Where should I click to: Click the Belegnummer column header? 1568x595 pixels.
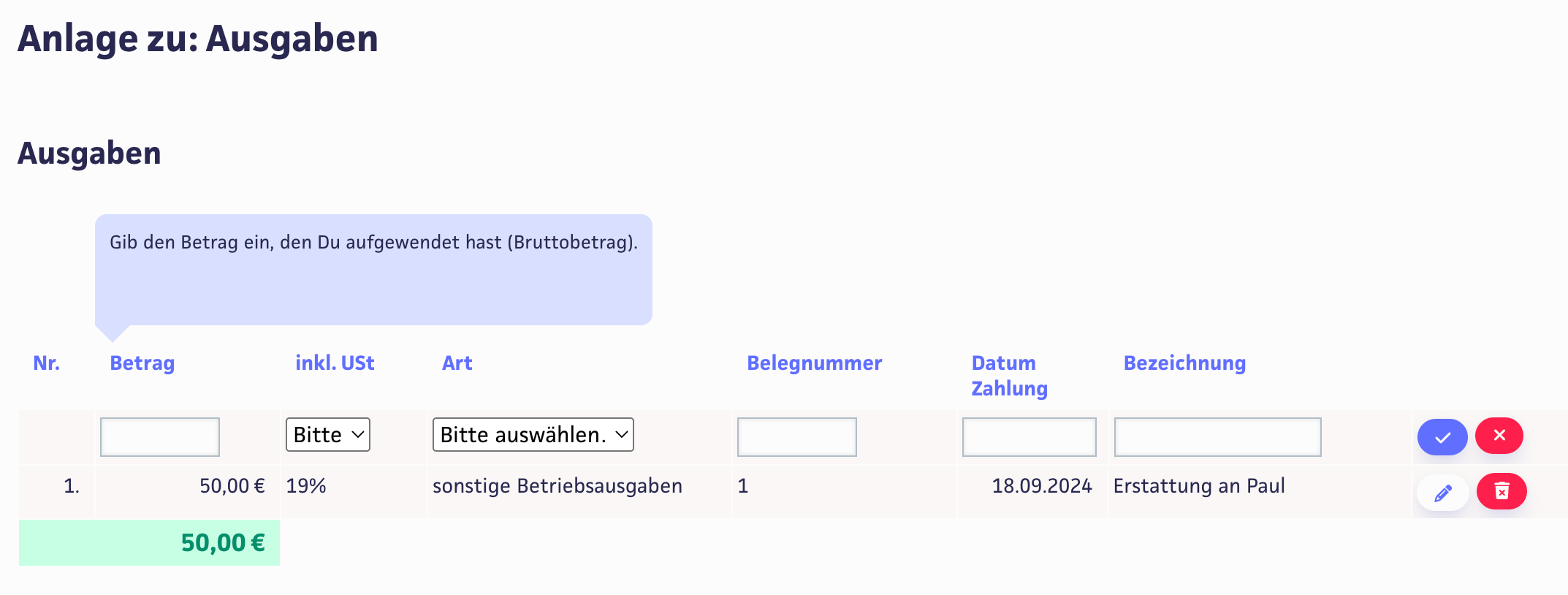point(814,363)
